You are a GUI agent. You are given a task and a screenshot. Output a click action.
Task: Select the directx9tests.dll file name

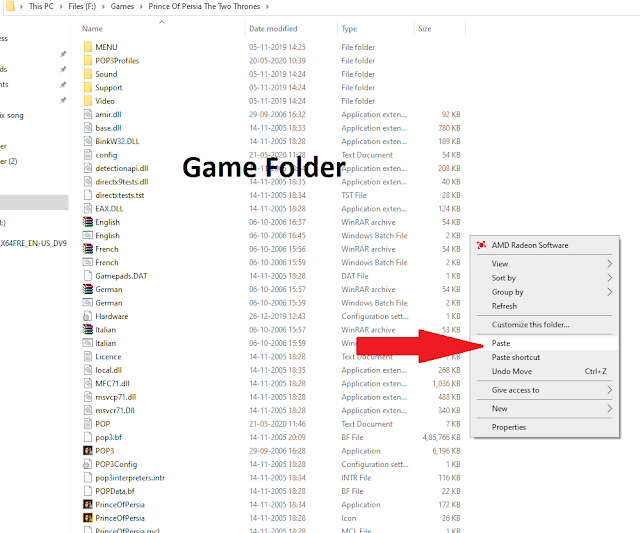point(122,182)
